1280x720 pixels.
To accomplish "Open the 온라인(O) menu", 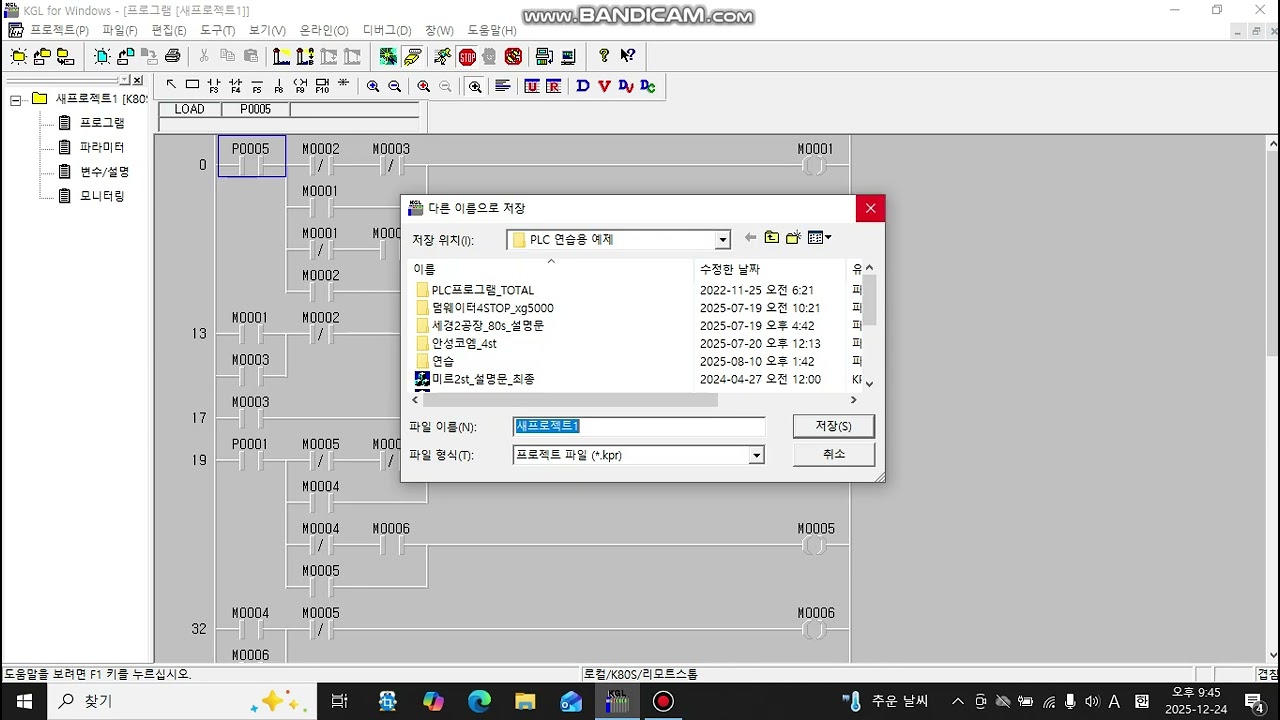I will point(324,31).
